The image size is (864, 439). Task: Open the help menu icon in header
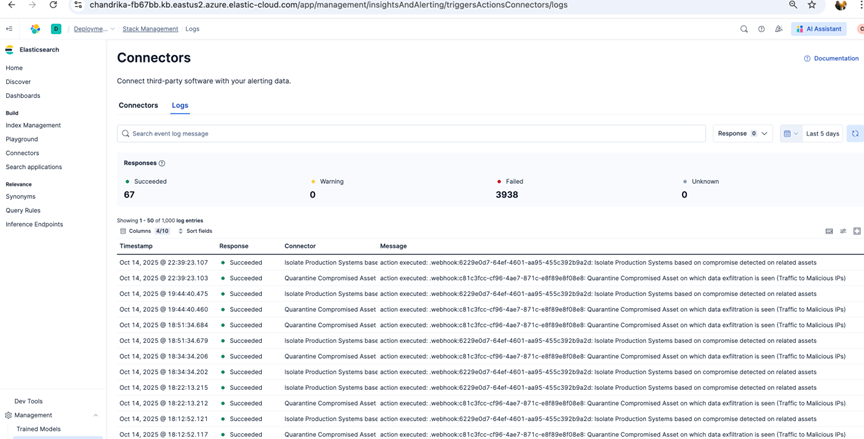pyautogui.click(x=761, y=29)
